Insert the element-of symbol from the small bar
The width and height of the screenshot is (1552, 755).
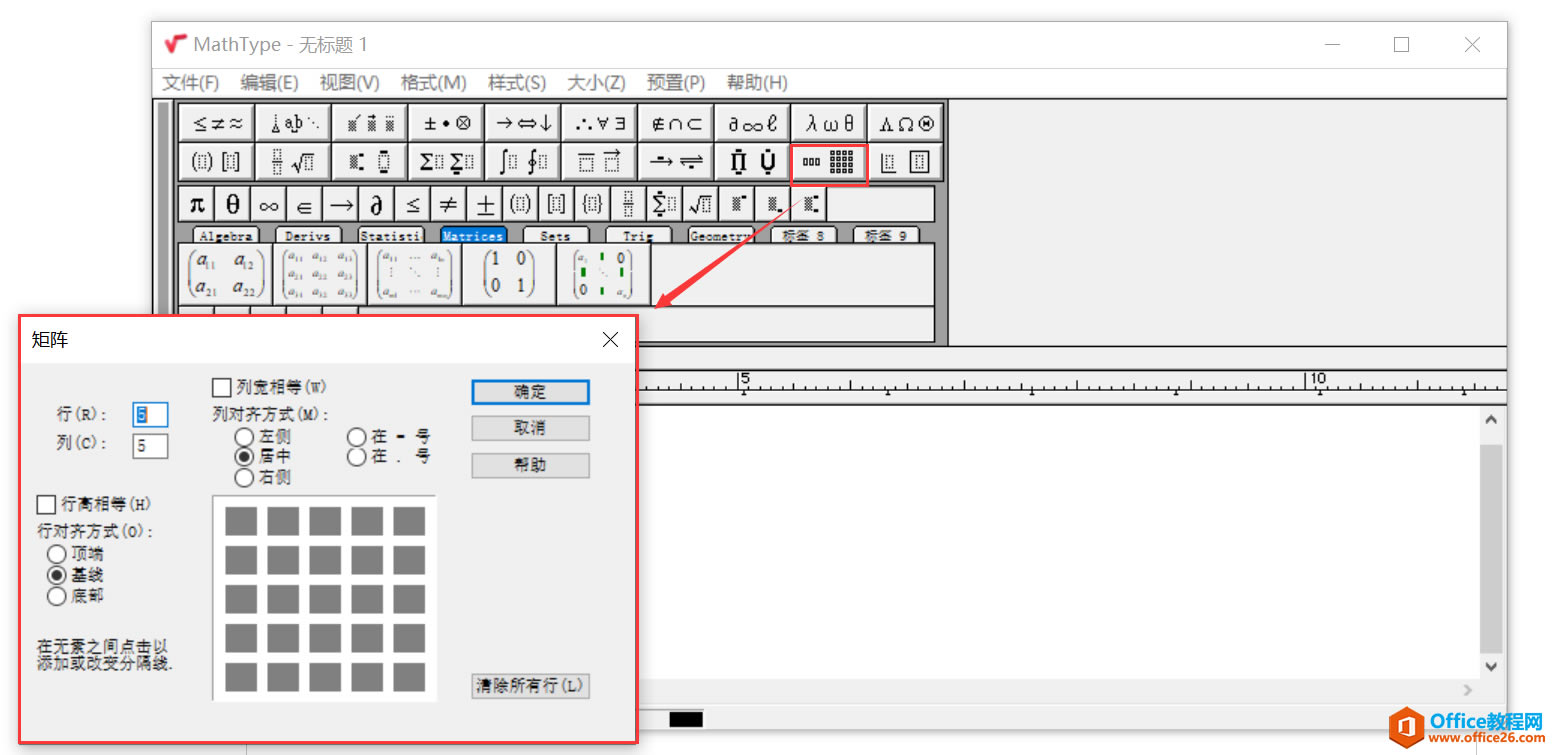[305, 204]
